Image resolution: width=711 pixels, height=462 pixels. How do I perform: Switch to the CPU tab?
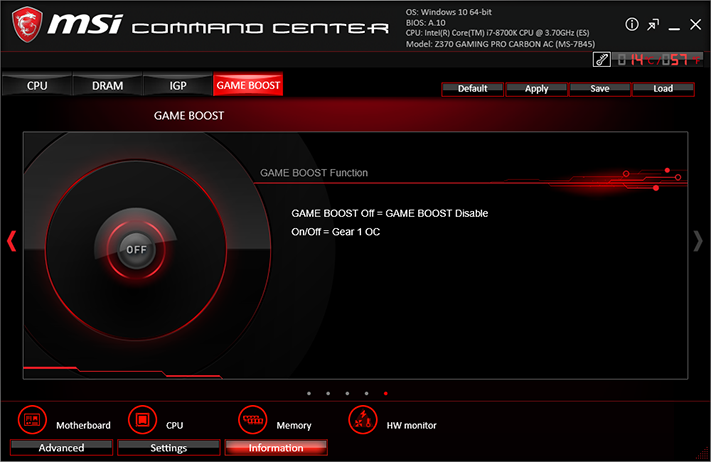[x=37, y=85]
